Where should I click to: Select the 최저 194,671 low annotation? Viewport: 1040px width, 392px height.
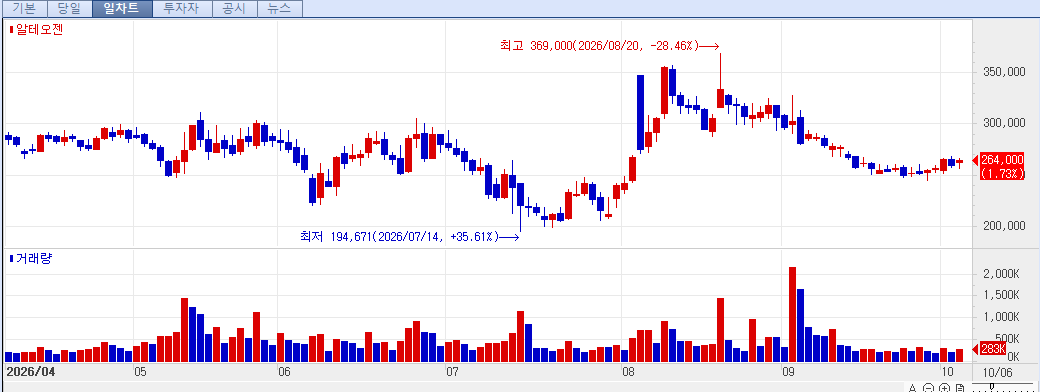click(410, 236)
